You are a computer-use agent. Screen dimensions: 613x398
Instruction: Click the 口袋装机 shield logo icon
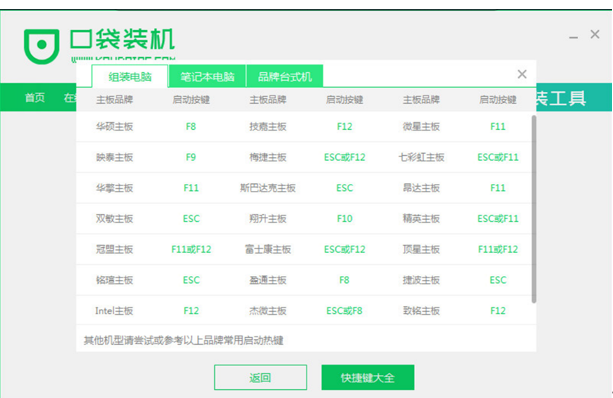pyautogui.click(x=41, y=46)
